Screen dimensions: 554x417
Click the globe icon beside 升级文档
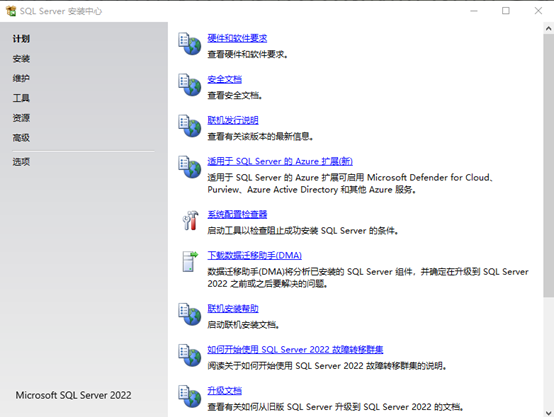[189, 396]
